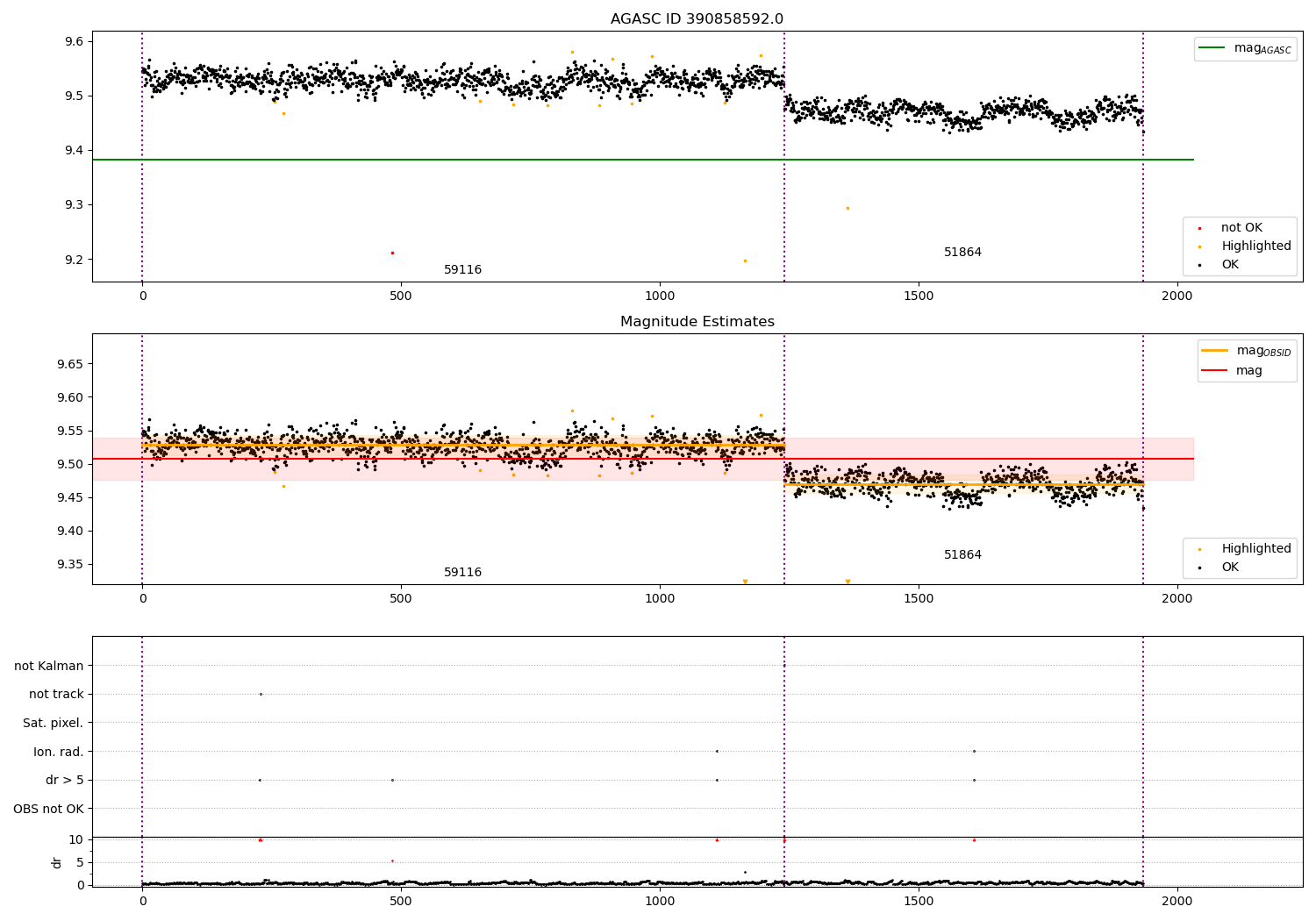Select the mag AGASC legend entry
Image resolution: width=1316 pixels, height=921 pixels.
[1245, 48]
